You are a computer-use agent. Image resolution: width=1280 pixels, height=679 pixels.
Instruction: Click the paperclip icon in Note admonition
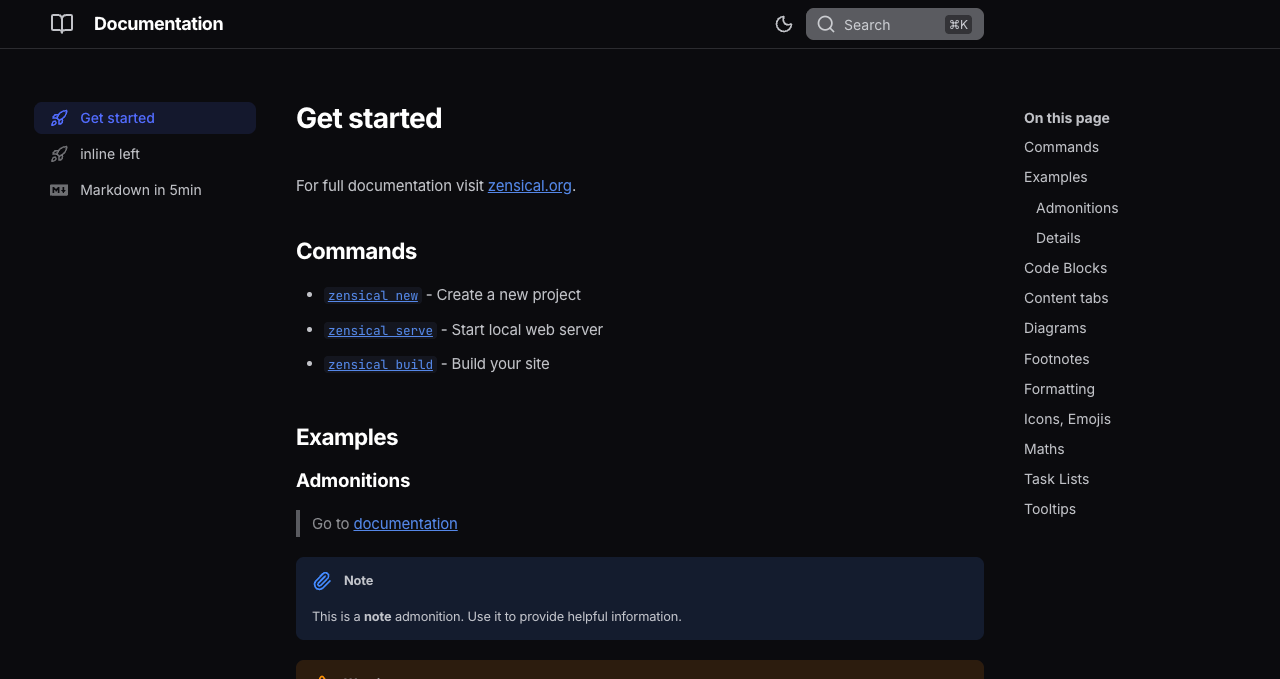[322, 581]
